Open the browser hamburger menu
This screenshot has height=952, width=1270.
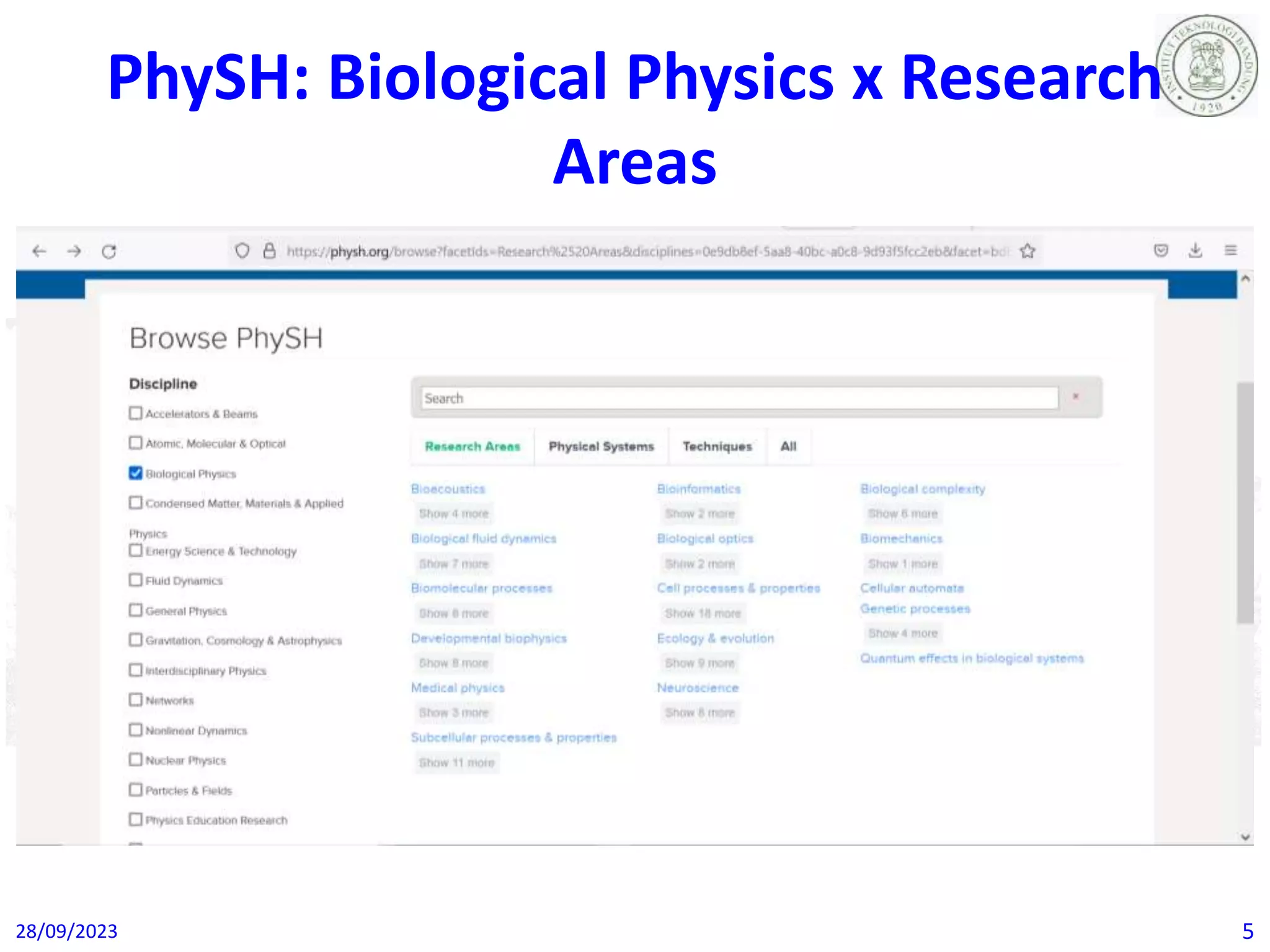point(1231,250)
